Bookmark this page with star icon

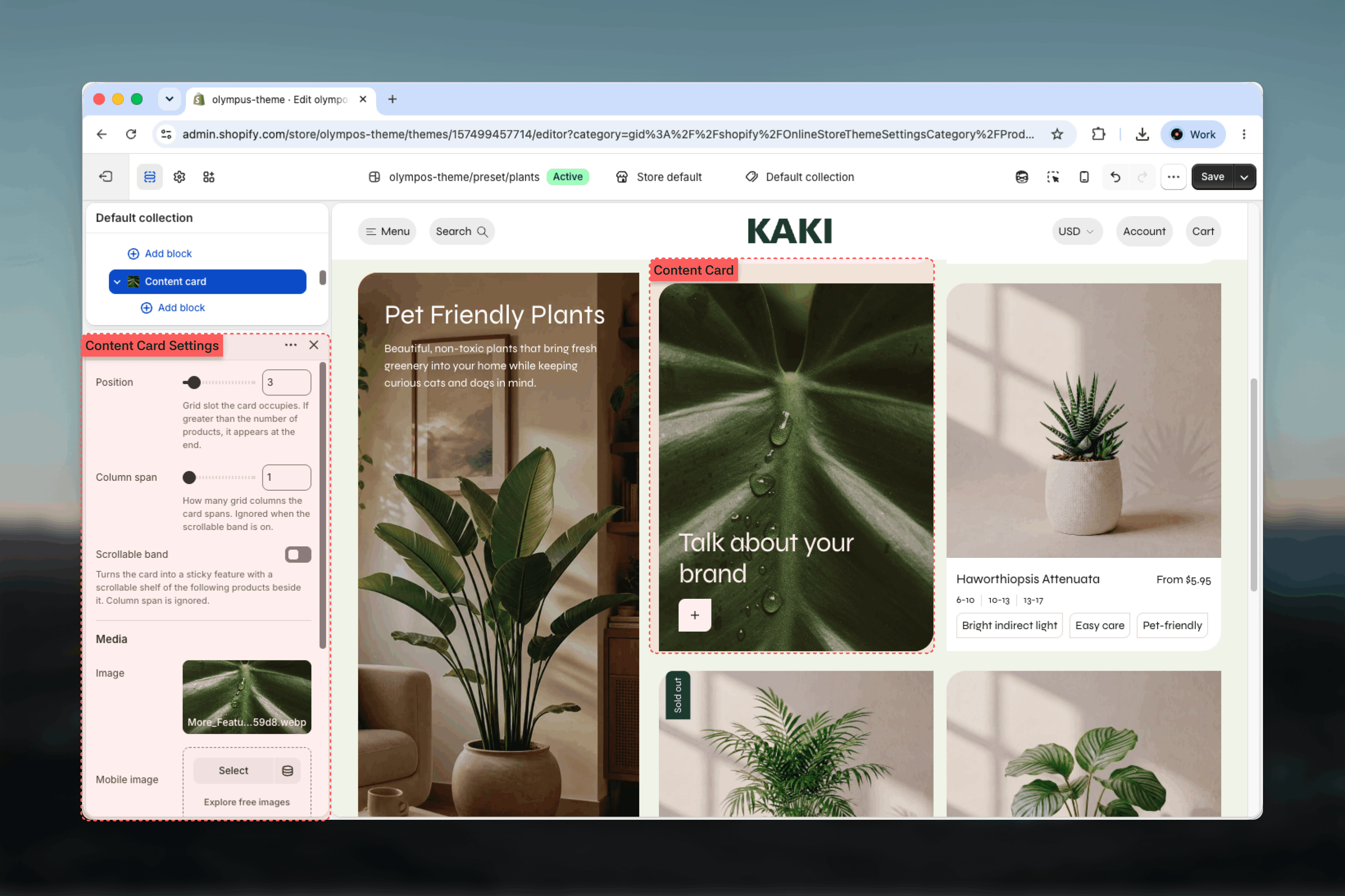pyautogui.click(x=1057, y=134)
